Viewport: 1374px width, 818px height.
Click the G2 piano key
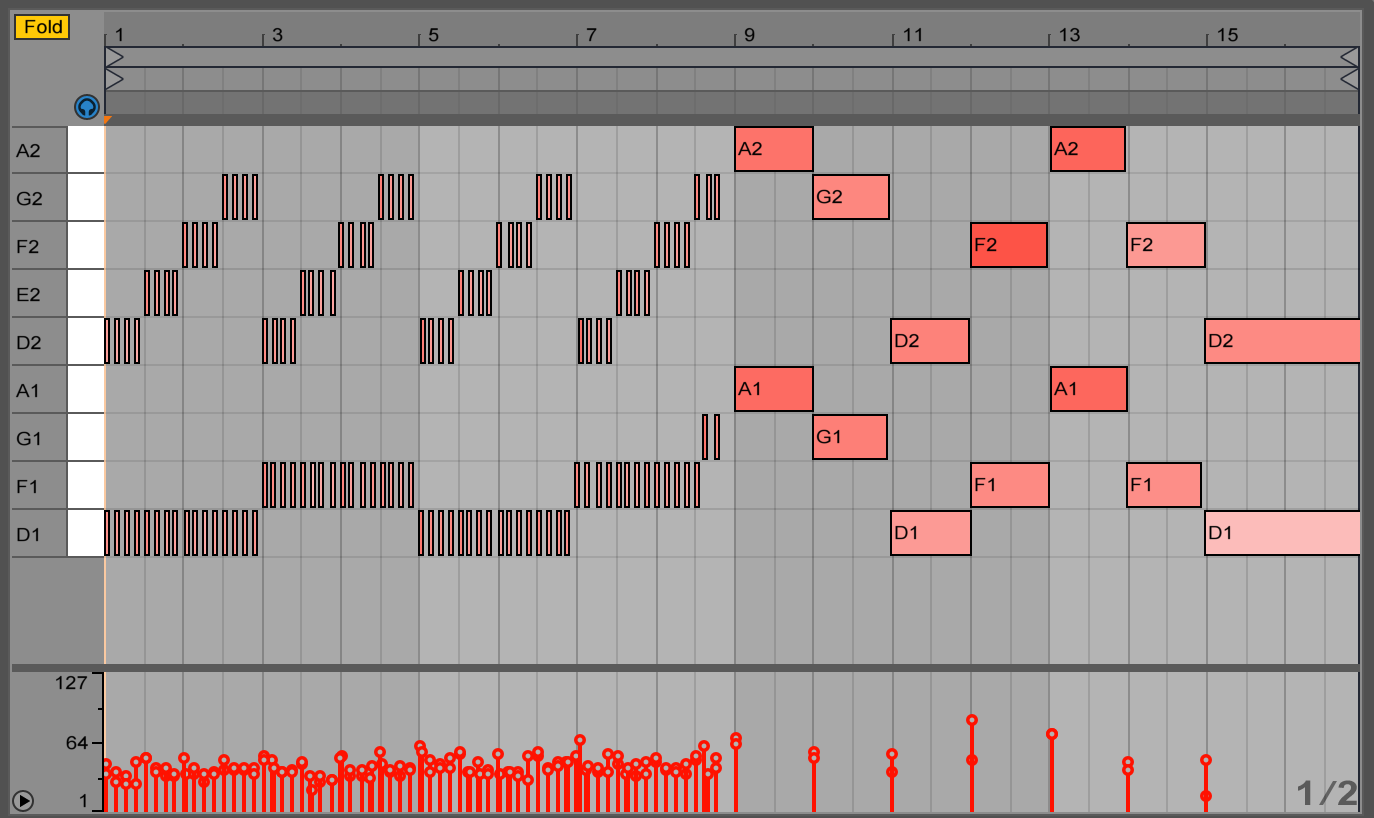click(x=86, y=197)
